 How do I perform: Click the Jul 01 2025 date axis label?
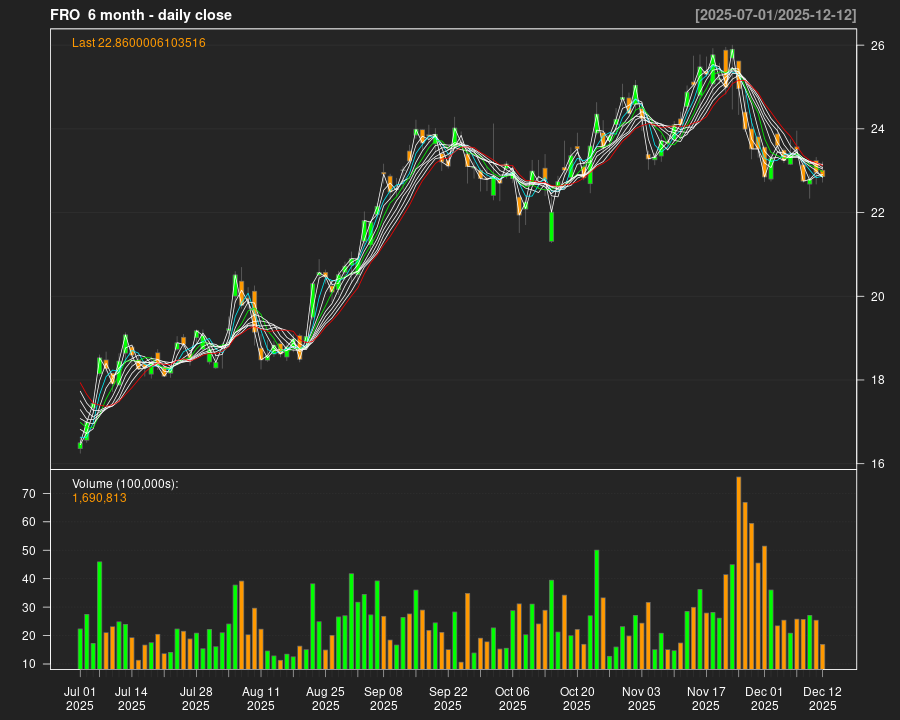[80, 698]
